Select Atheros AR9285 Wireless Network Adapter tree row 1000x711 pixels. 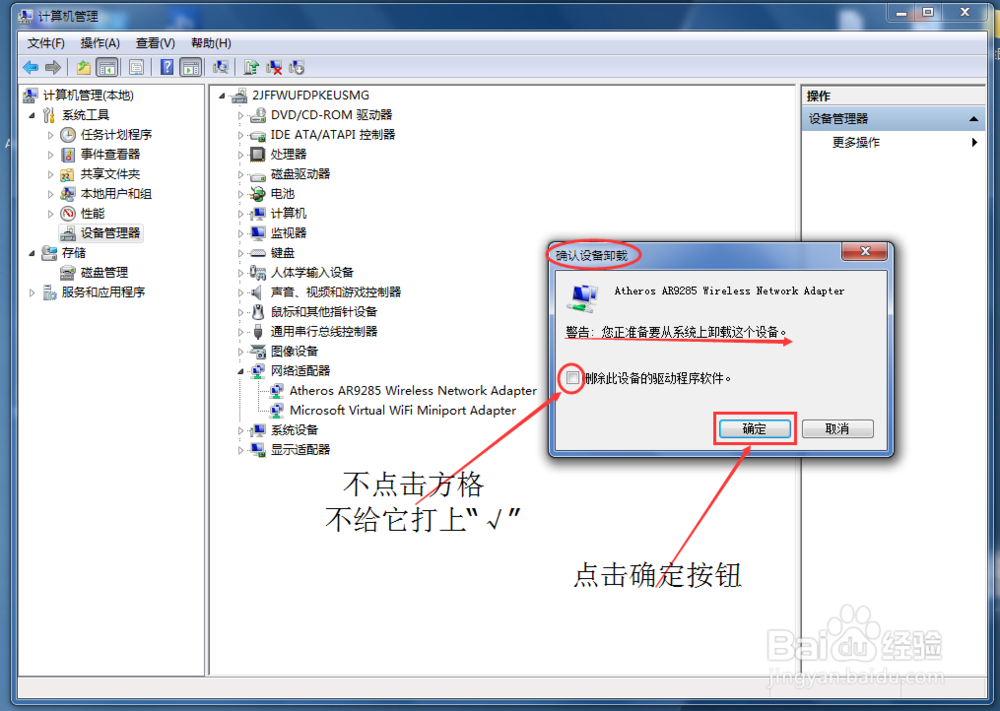tap(413, 391)
